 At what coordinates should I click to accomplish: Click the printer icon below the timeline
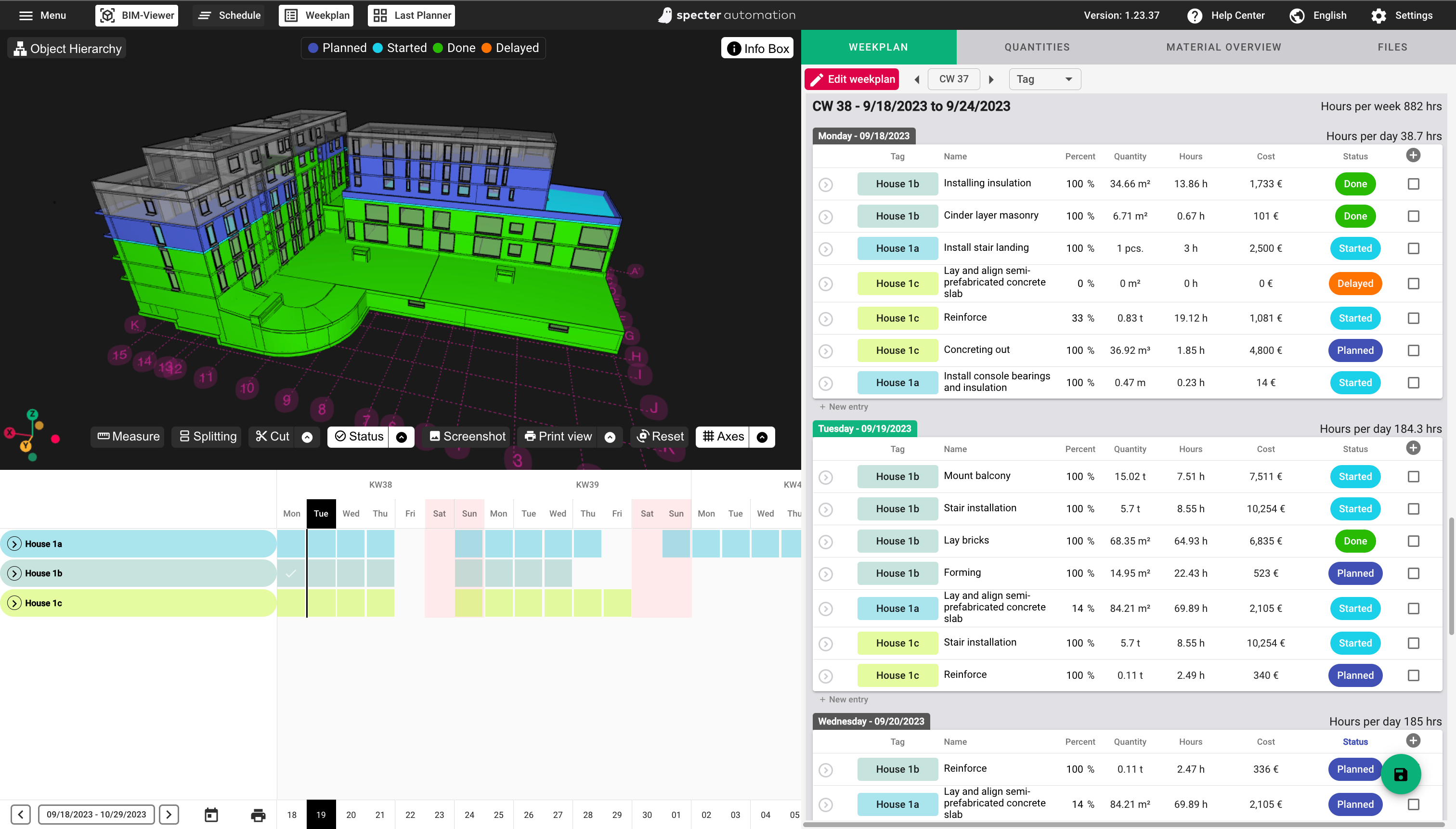(258, 815)
